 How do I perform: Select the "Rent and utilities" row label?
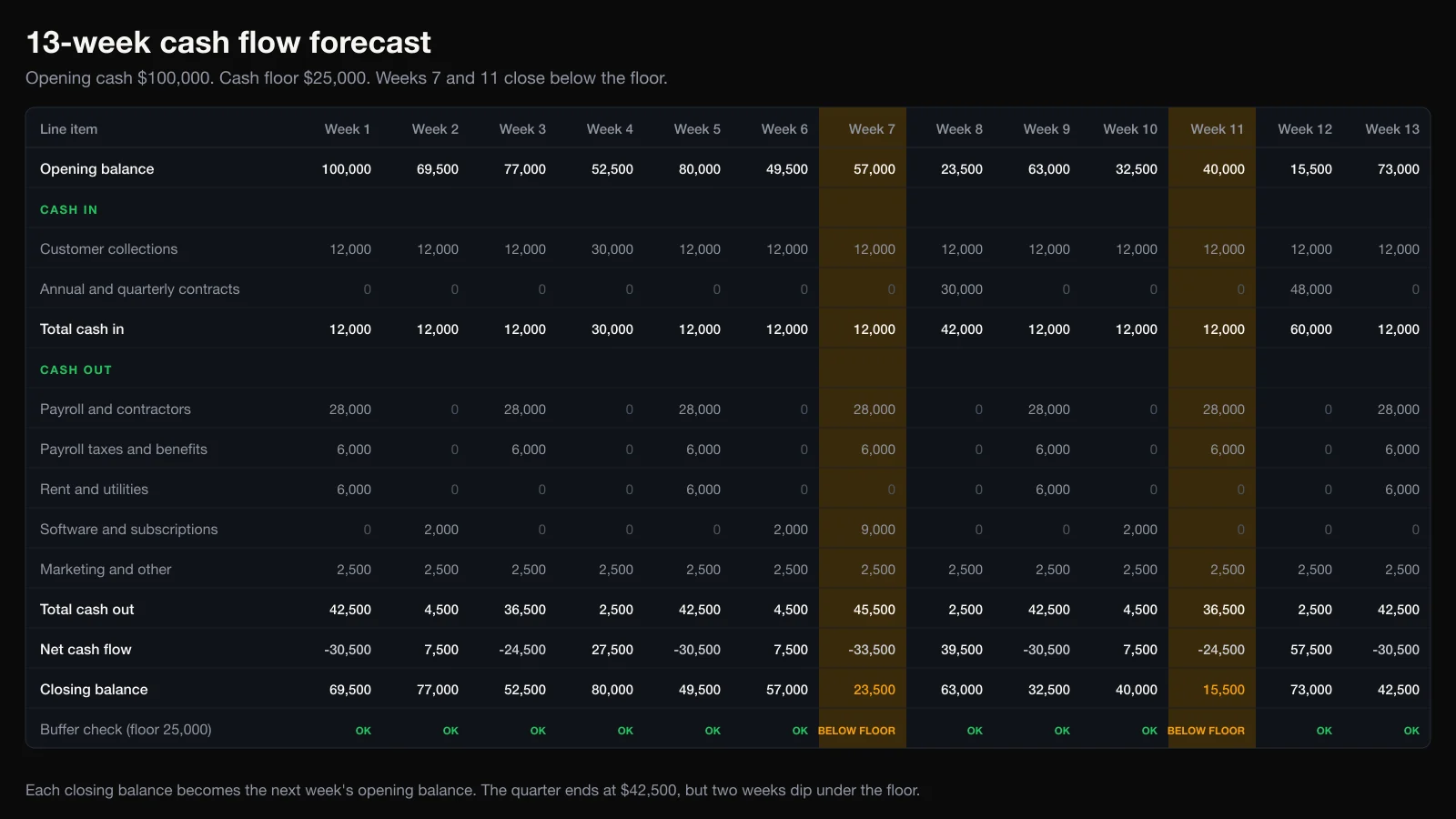tap(94, 490)
